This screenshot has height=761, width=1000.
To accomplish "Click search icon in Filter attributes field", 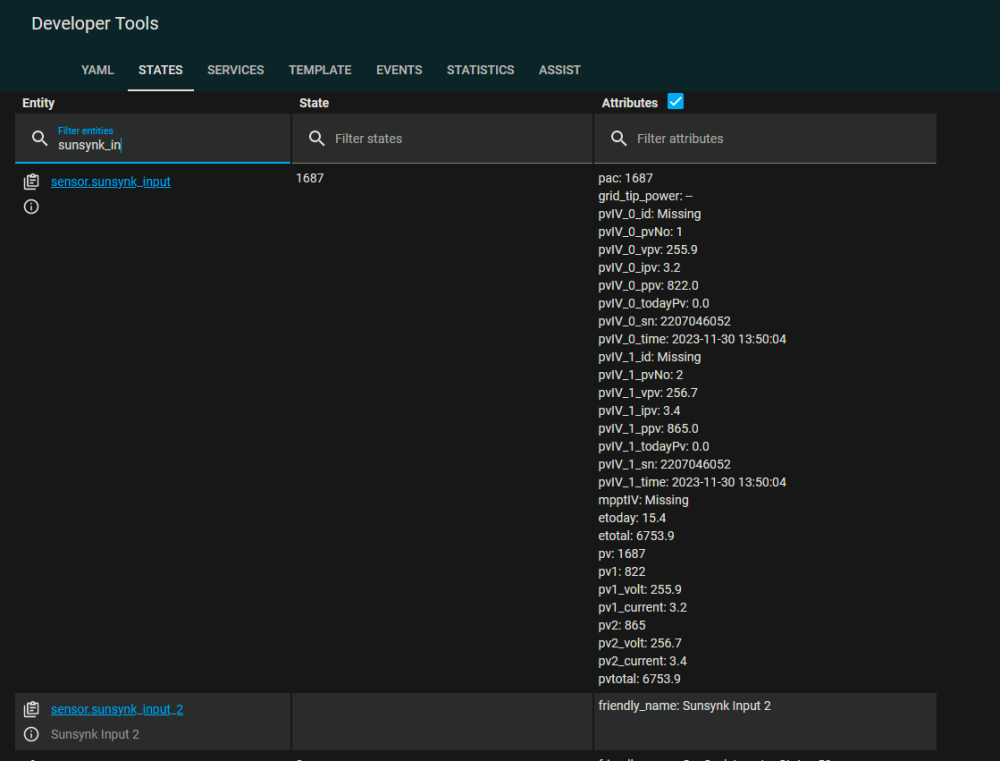I will tap(619, 138).
